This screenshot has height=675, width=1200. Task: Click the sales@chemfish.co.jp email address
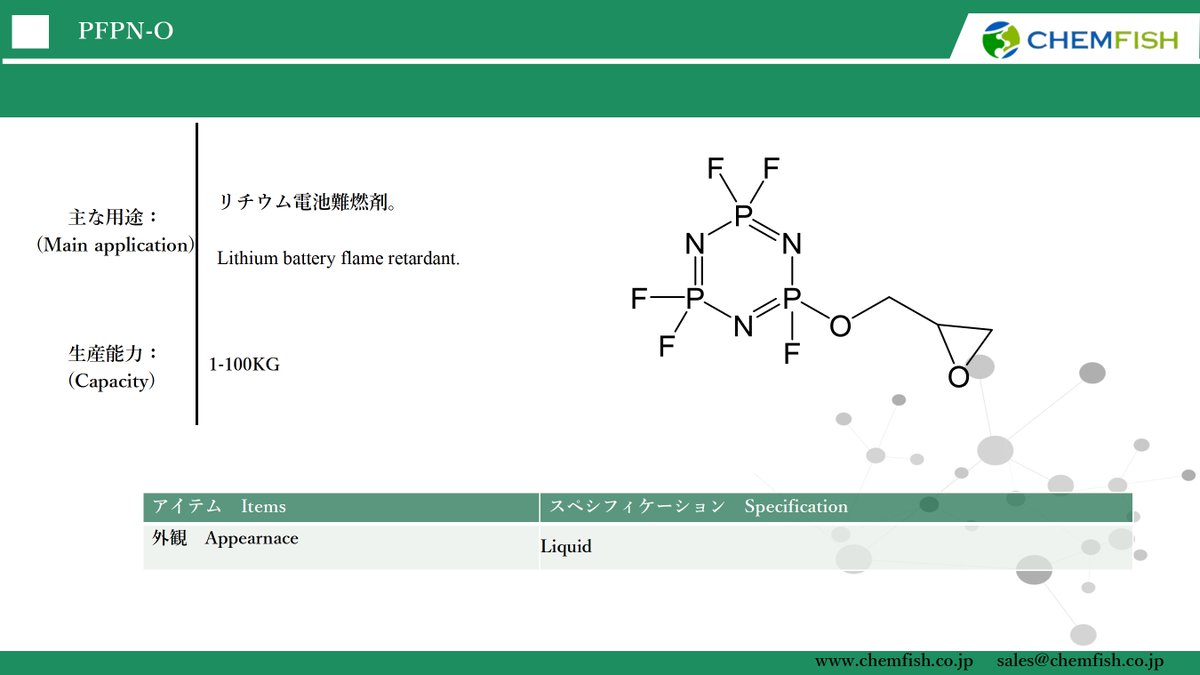coord(1080,661)
